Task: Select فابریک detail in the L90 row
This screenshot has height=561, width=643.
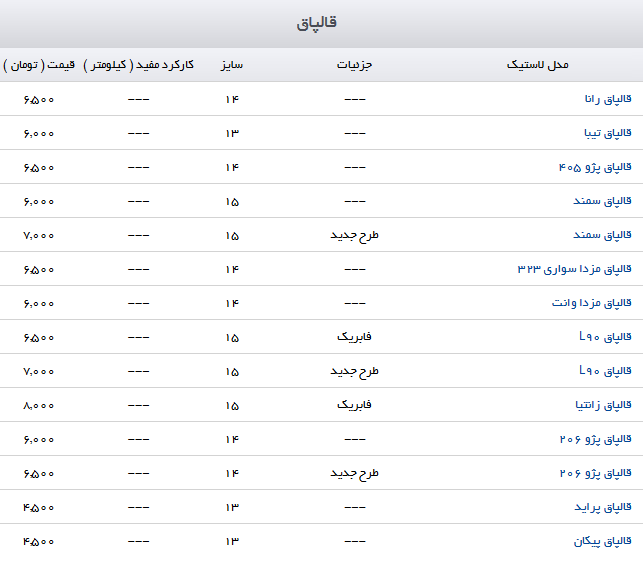Action: click(x=354, y=337)
